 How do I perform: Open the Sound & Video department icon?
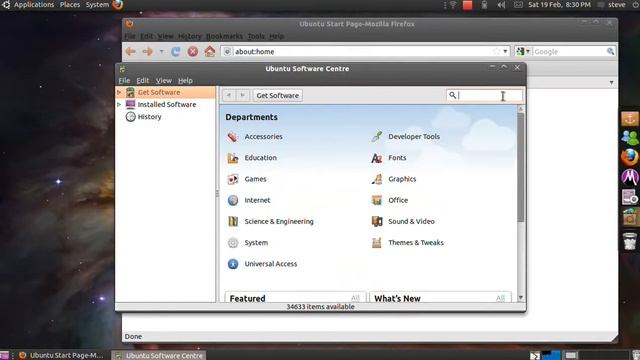(377, 221)
